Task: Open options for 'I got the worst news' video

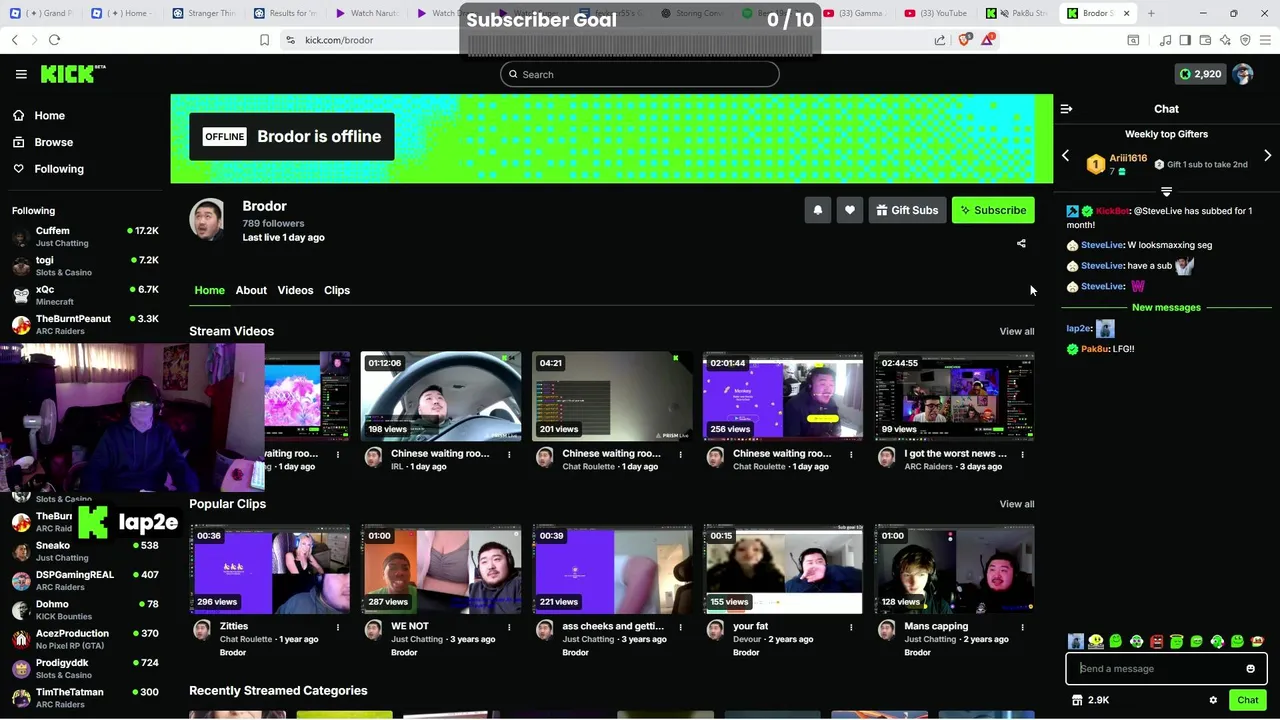Action: [1022, 455]
